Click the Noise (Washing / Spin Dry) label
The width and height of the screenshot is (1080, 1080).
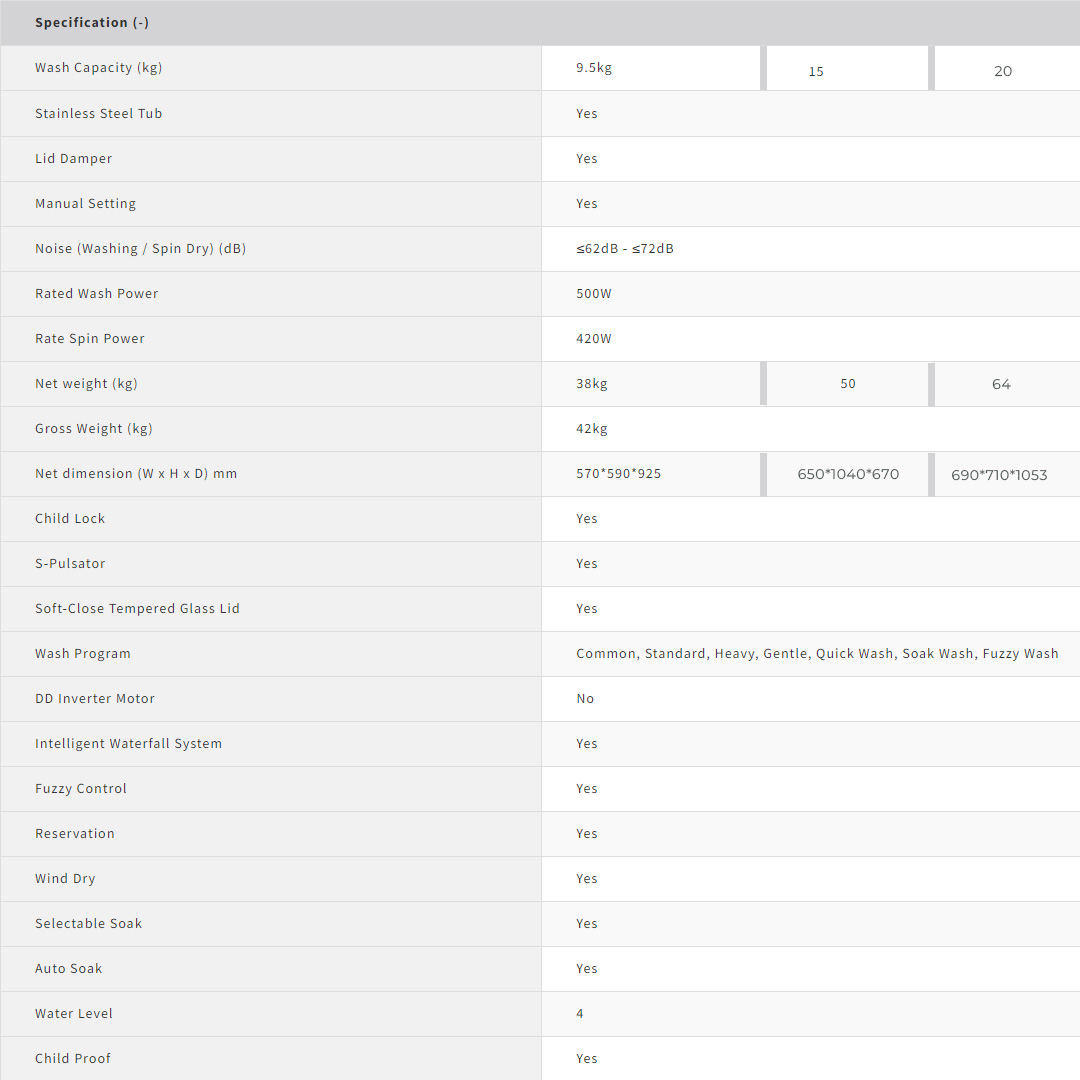click(x=140, y=249)
